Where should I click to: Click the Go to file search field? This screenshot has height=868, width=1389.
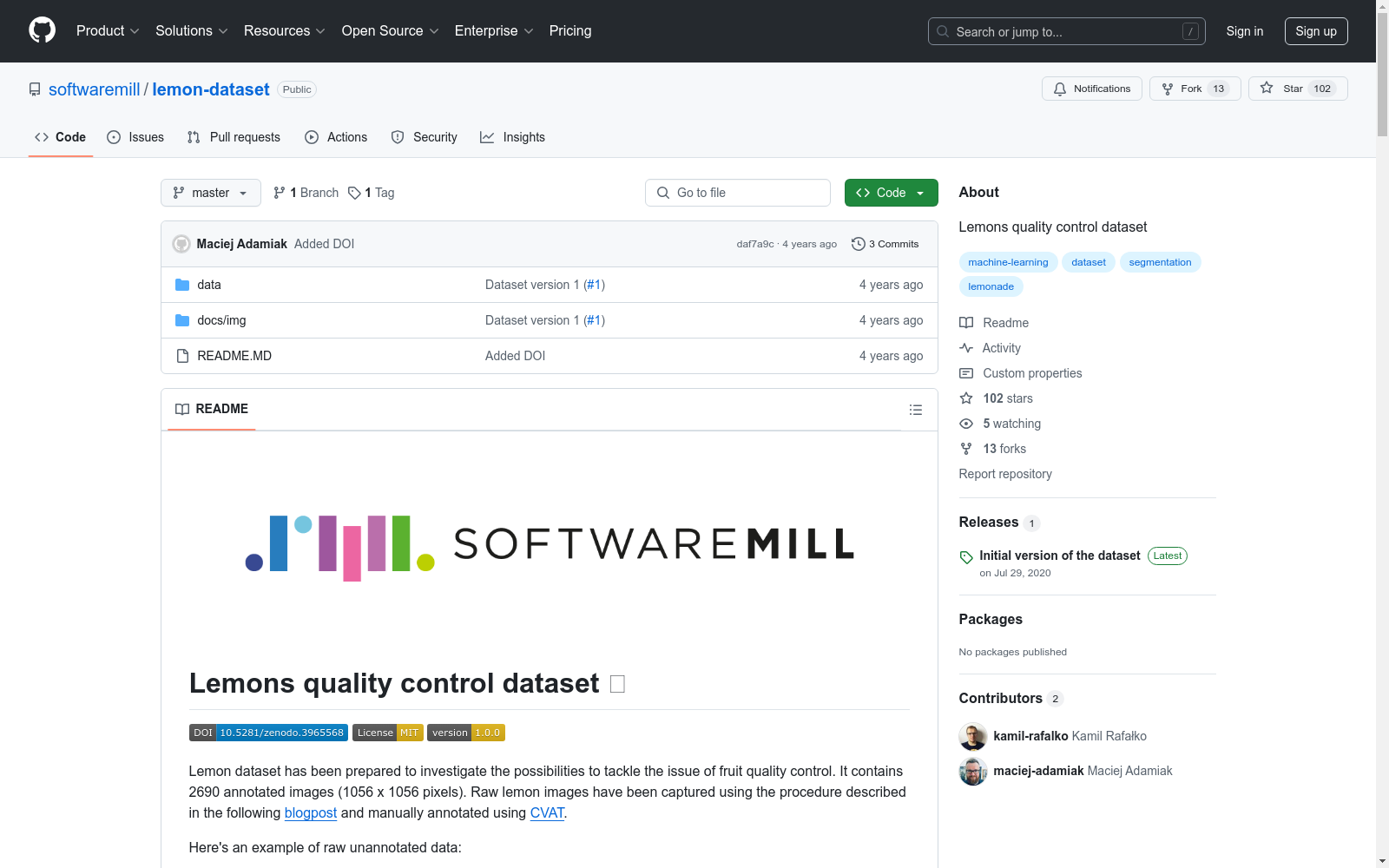point(738,193)
